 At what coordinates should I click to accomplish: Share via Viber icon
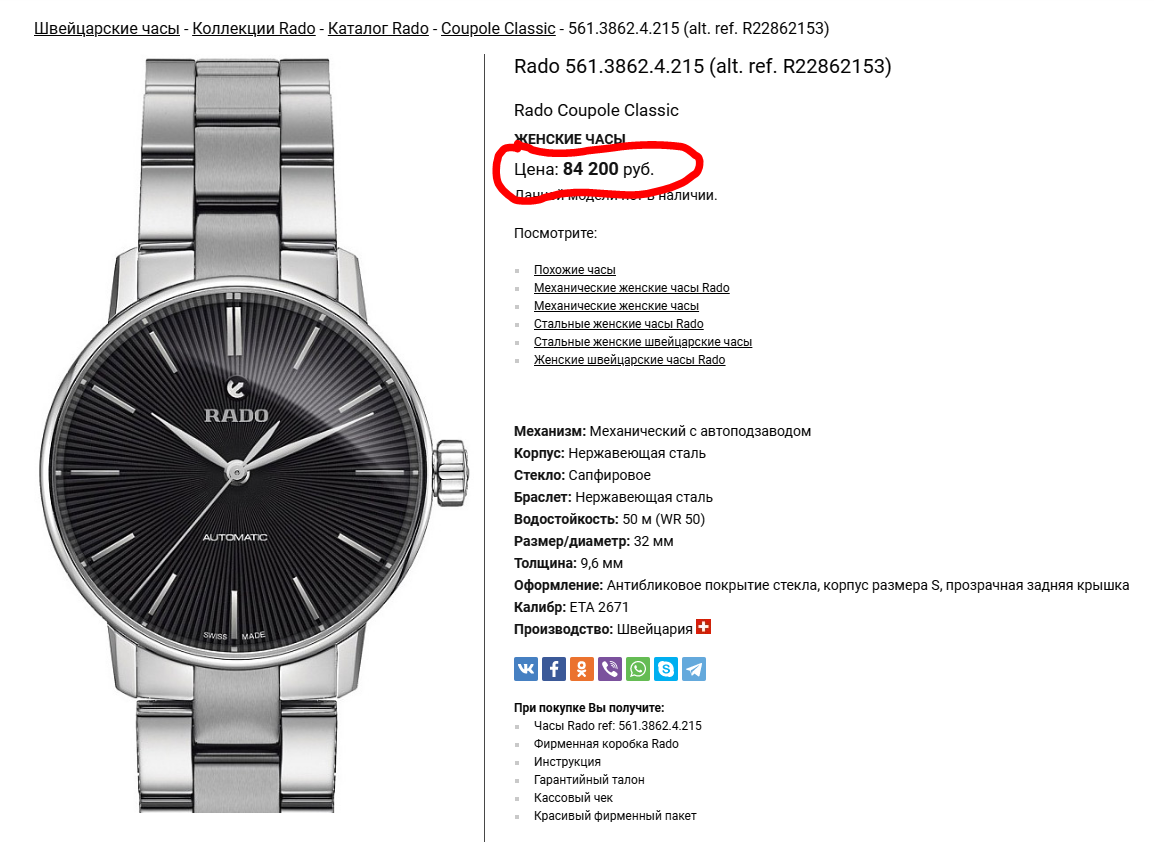(x=610, y=669)
